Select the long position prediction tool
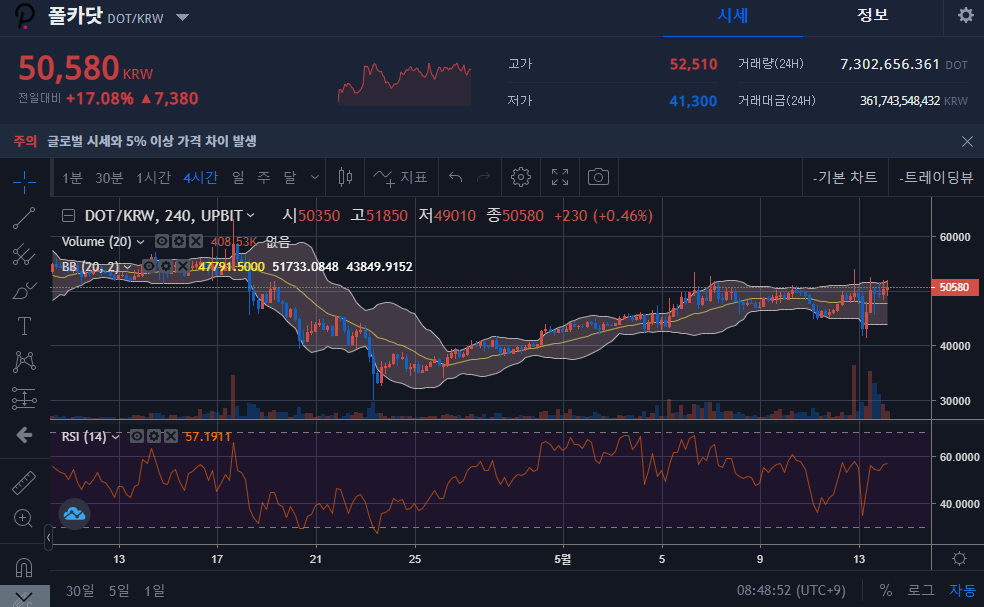This screenshot has width=984, height=607. coord(24,398)
